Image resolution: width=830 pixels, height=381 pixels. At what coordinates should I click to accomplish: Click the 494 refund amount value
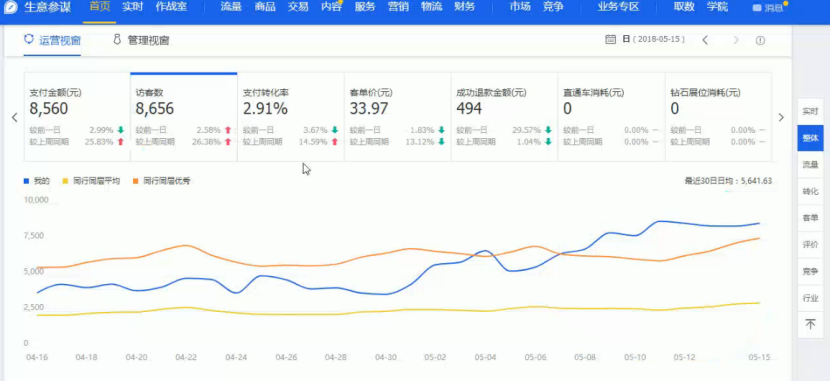469,109
